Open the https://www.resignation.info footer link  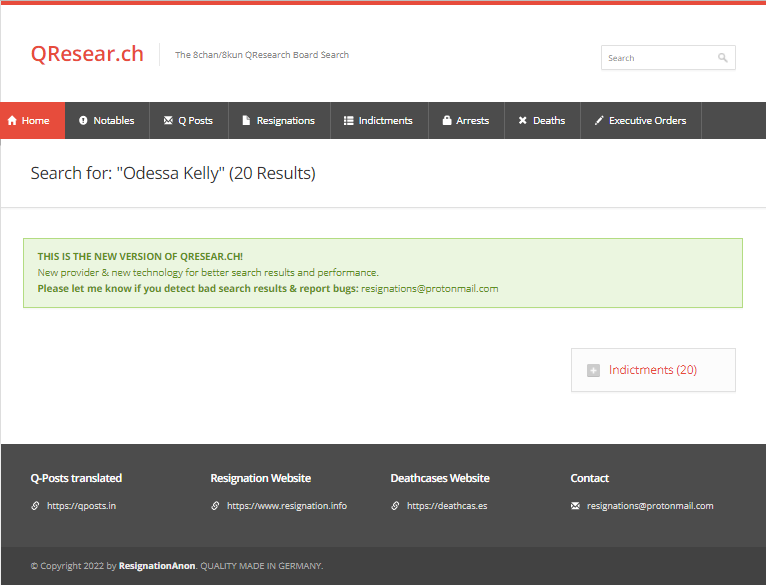[287, 506]
